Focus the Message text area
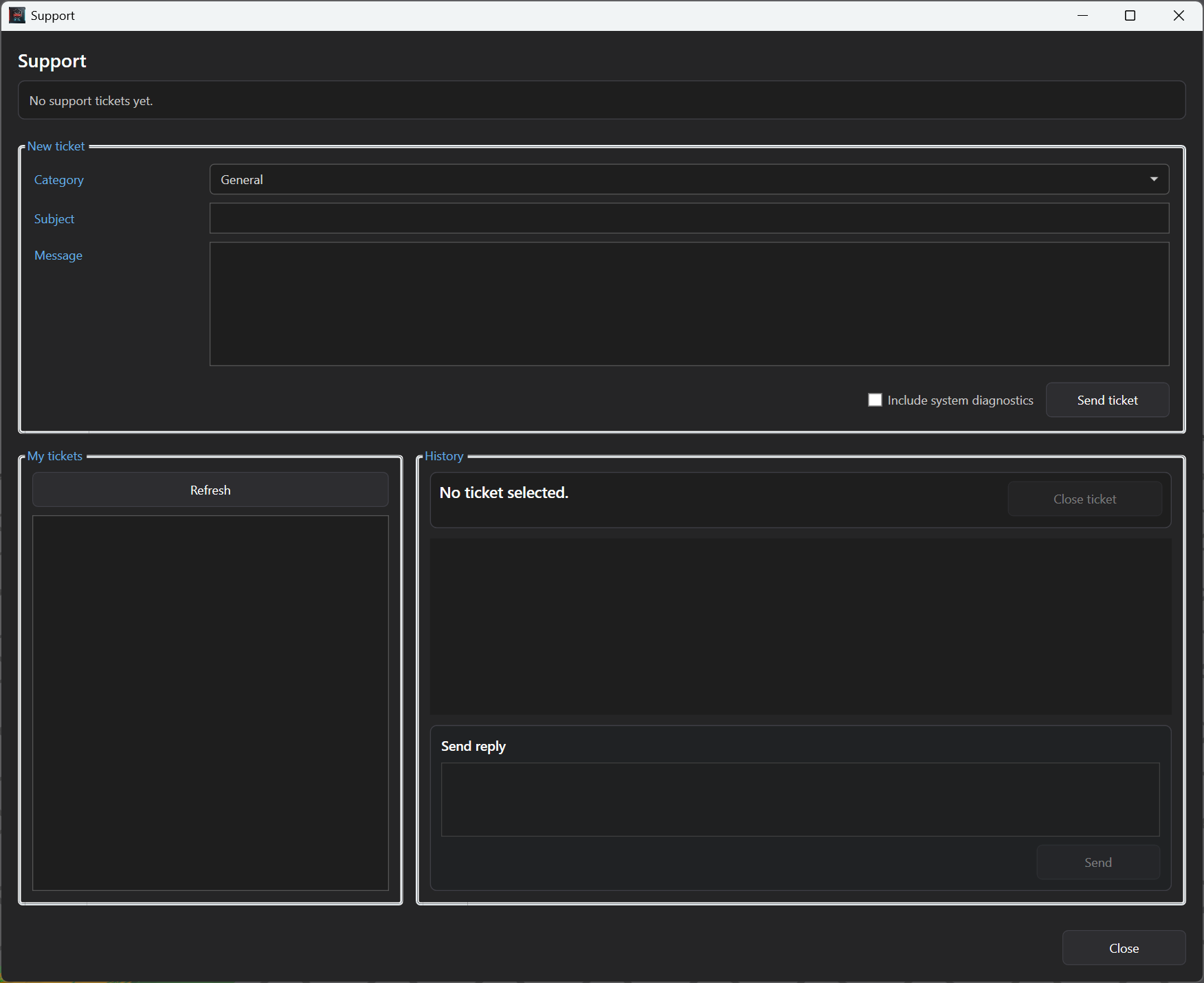The image size is (1204, 983). 689,304
